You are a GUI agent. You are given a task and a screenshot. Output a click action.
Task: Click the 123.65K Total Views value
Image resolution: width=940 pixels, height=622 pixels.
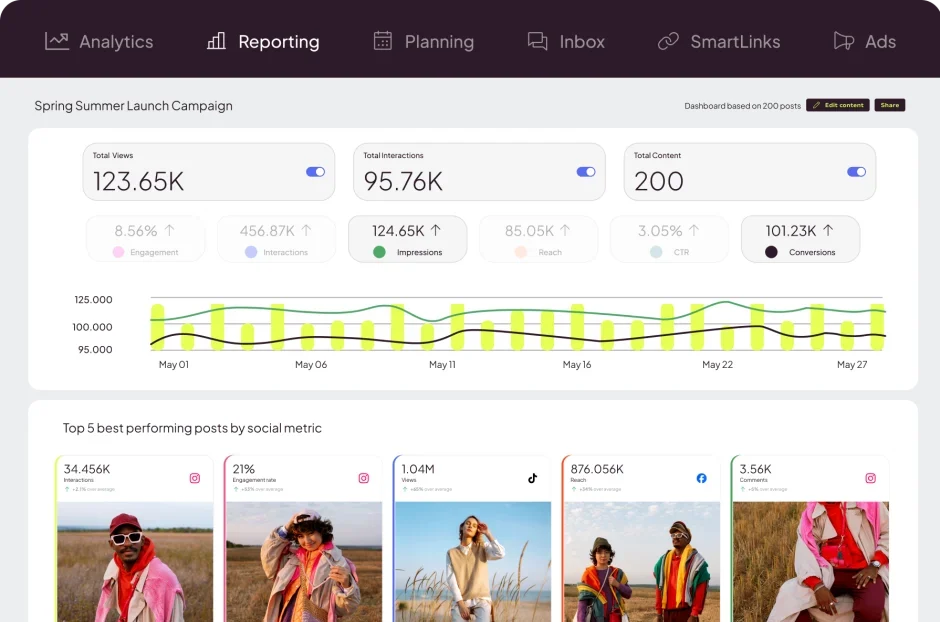tap(138, 182)
